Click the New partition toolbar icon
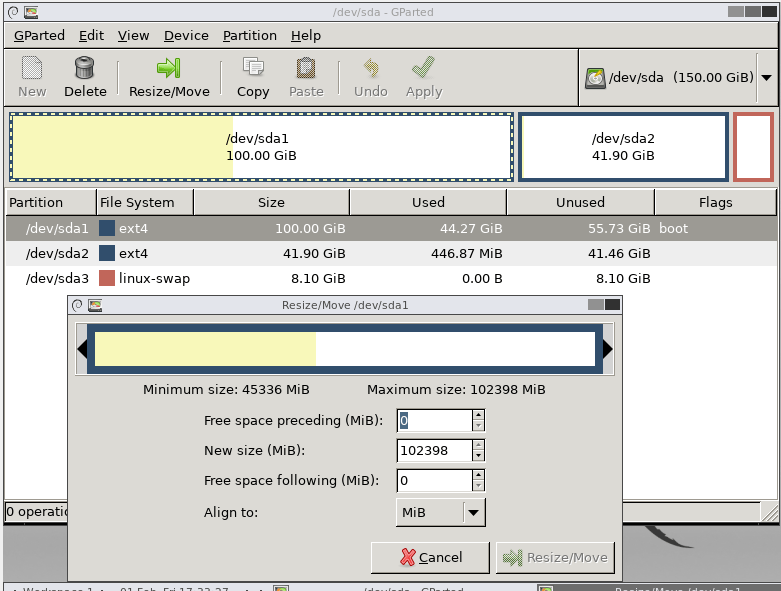 point(32,68)
